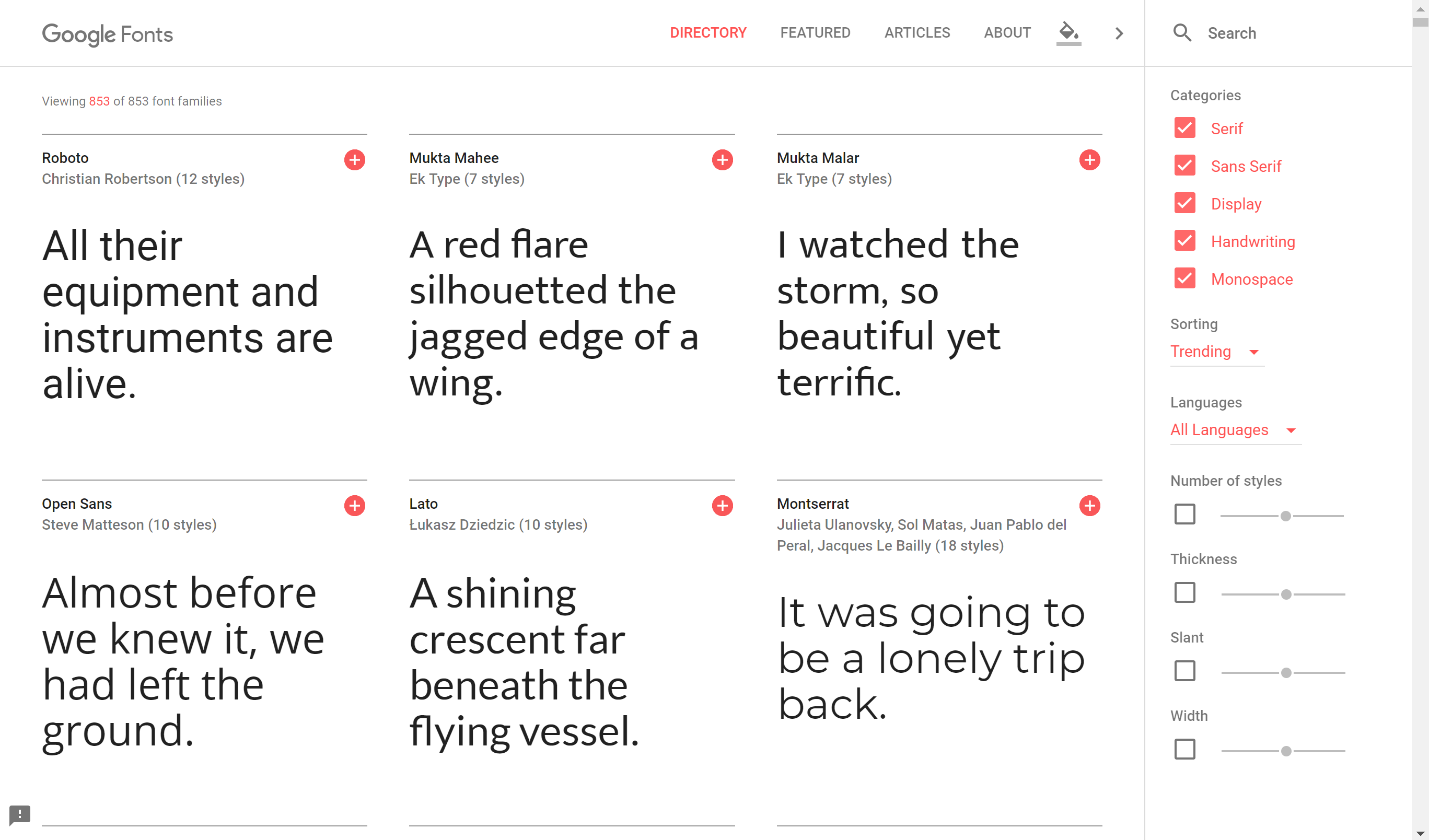Click the search magnifier icon
The image size is (1429, 840).
tap(1182, 33)
